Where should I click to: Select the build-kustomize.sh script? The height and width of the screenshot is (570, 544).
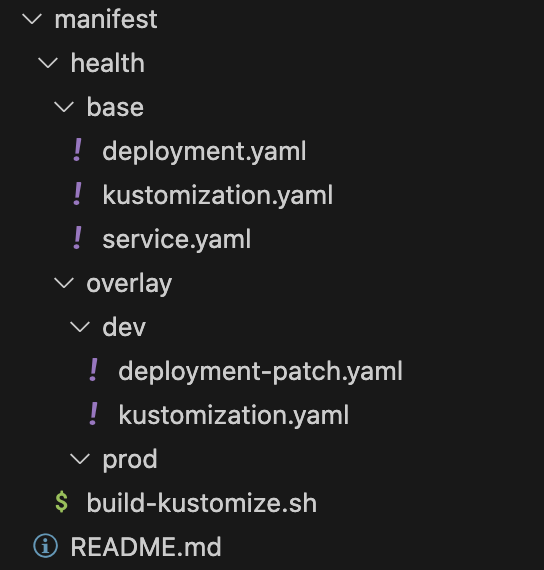coord(201,503)
